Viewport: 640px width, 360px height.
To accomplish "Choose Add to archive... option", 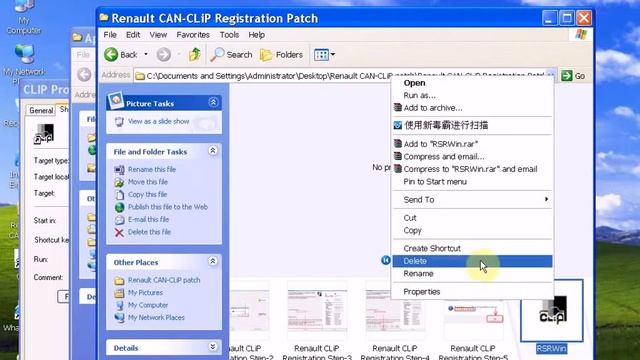I will (472, 108).
